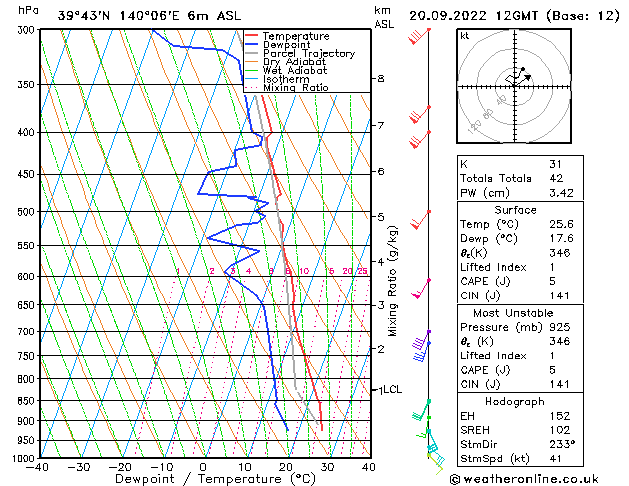Click the date '20.09.2022 12GMT' title
The width and height of the screenshot is (629, 486).
[473, 16]
